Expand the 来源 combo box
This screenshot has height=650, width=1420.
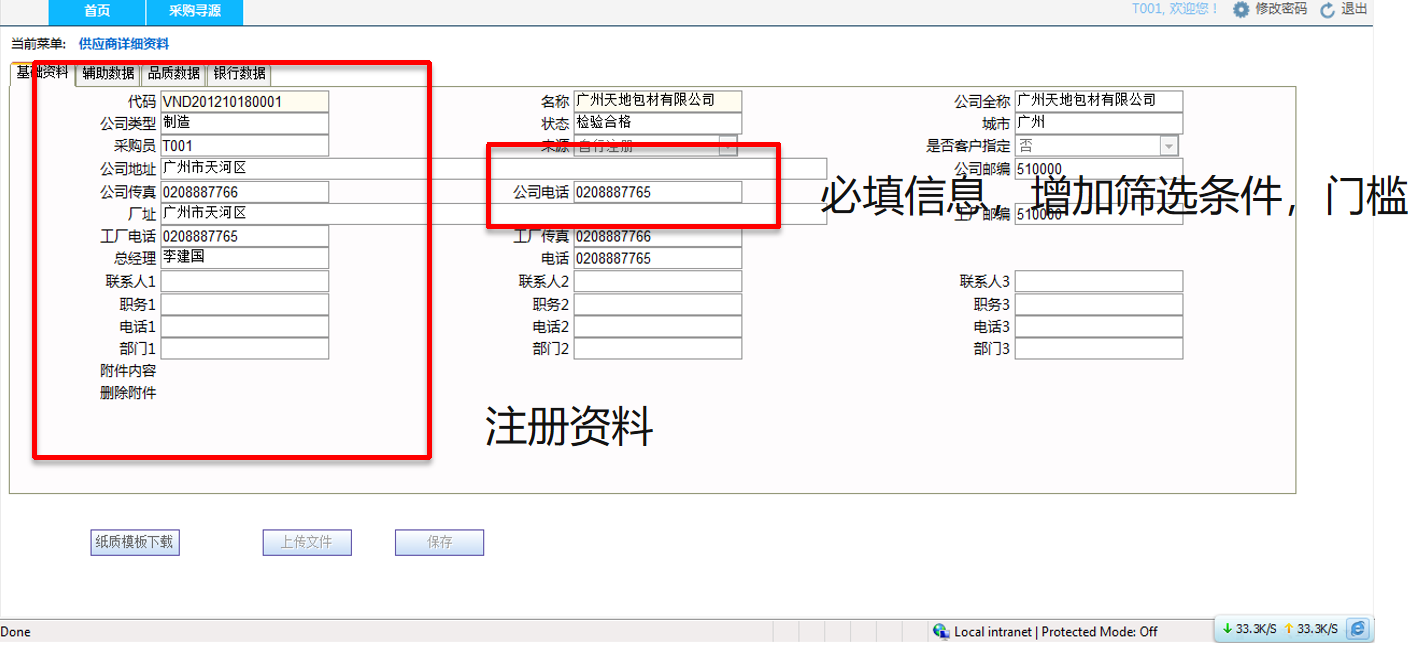click(729, 145)
